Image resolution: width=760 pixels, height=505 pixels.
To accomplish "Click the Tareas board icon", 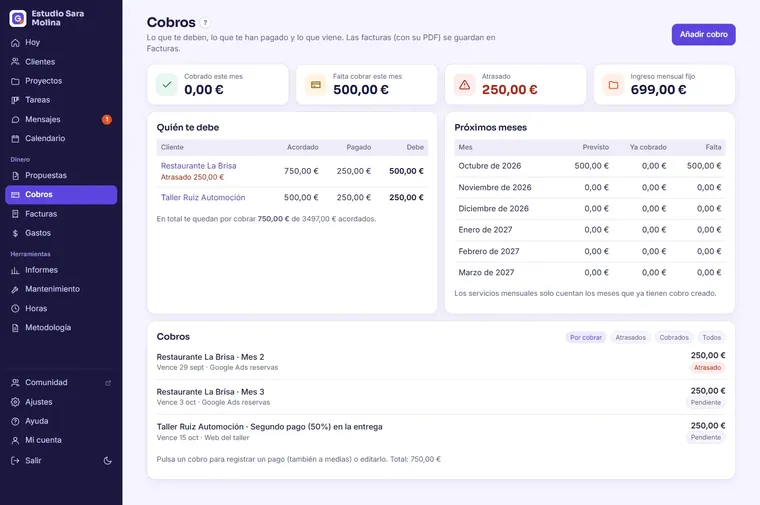I will [x=15, y=100].
